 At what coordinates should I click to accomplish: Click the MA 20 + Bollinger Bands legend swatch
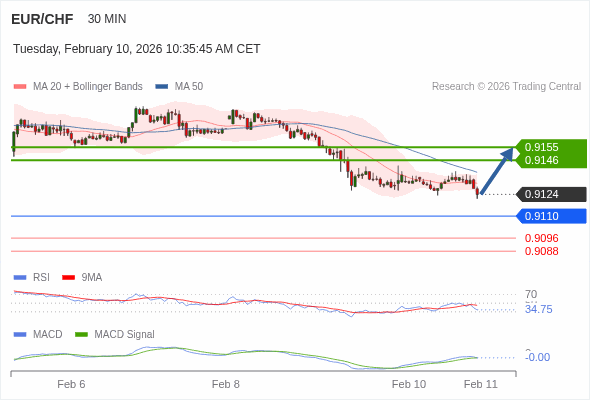point(20,87)
